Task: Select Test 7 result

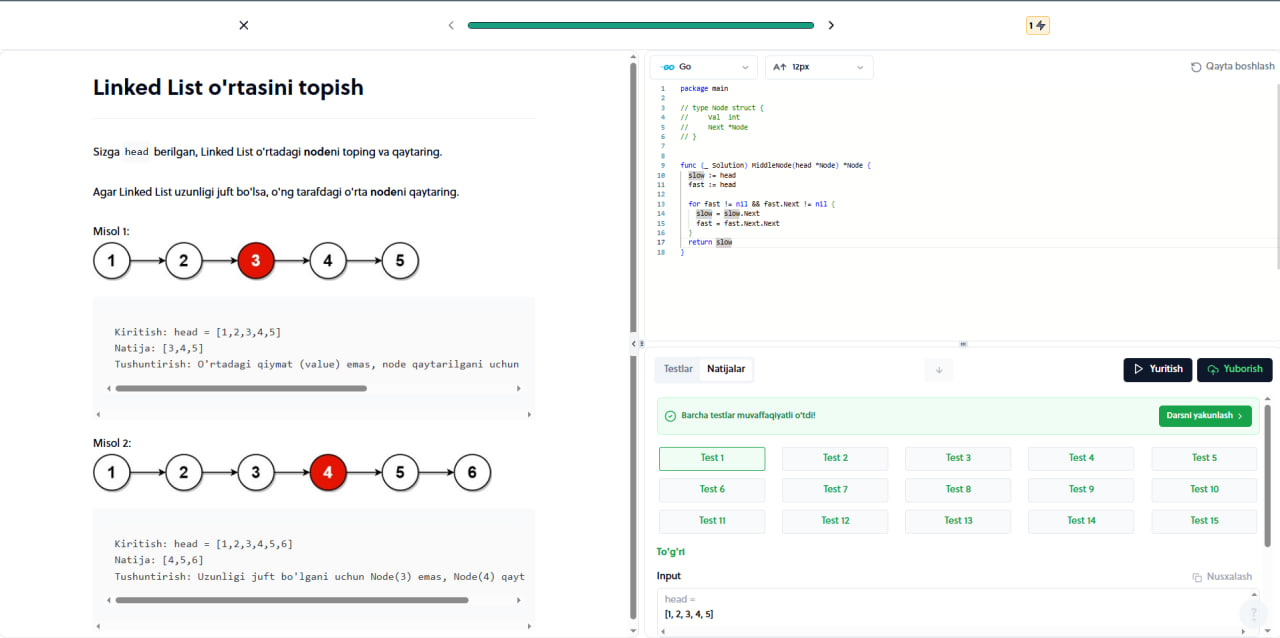Action: coord(835,490)
